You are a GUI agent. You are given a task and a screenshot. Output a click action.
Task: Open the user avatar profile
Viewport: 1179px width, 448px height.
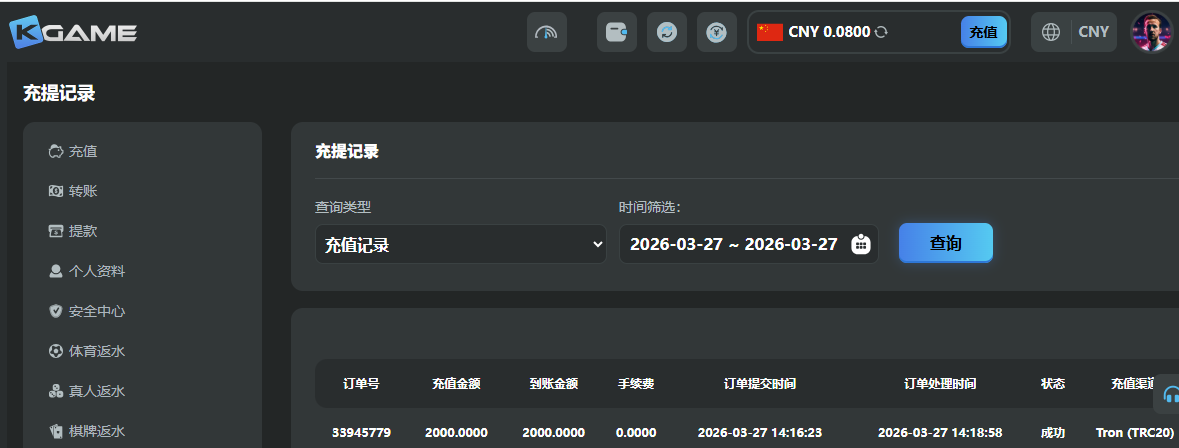pyautogui.click(x=1150, y=32)
